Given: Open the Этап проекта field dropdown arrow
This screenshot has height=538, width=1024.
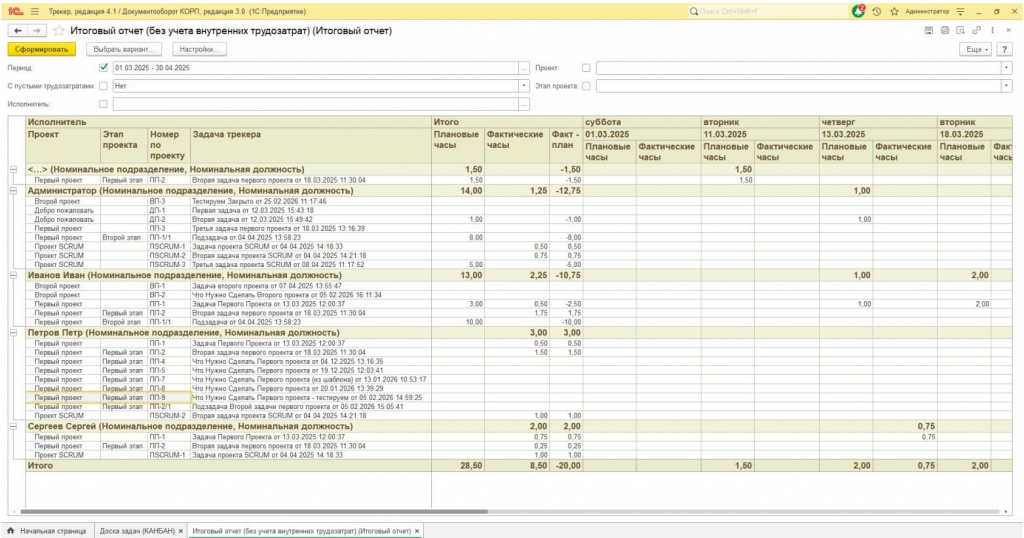Looking at the screenshot, I should pyautogui.click(x=1006, y=86).
